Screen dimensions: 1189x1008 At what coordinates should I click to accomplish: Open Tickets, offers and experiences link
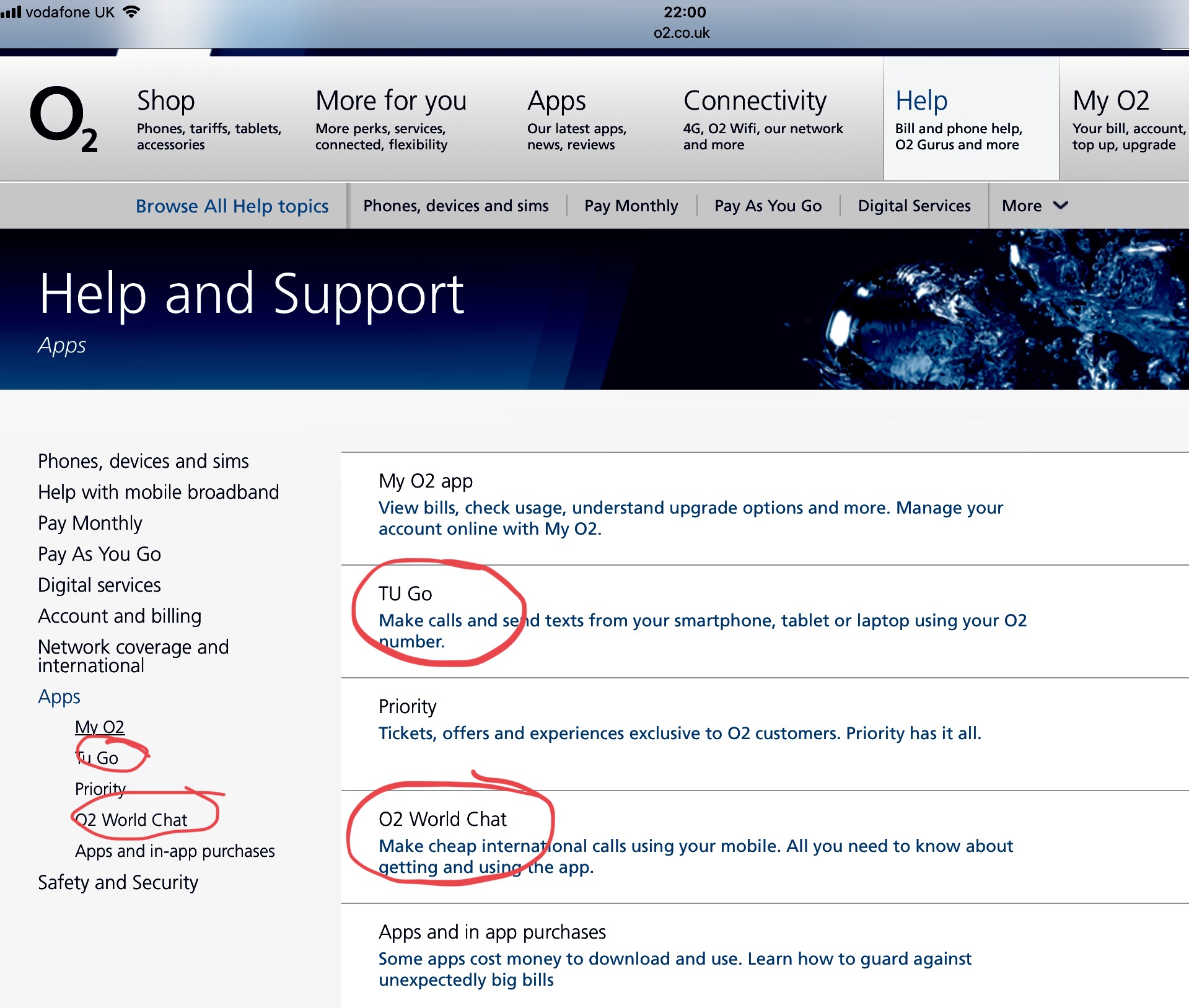(x=680, y=733)
